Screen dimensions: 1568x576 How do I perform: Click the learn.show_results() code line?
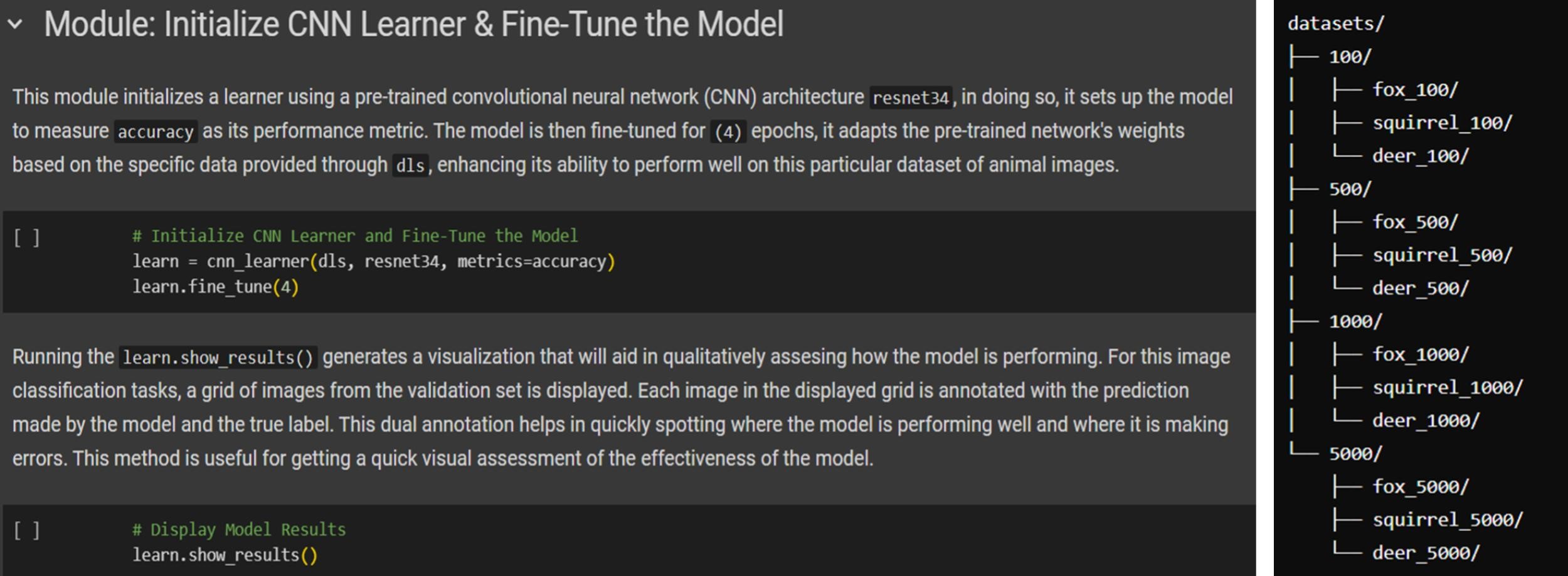click(x=225, y=555)
